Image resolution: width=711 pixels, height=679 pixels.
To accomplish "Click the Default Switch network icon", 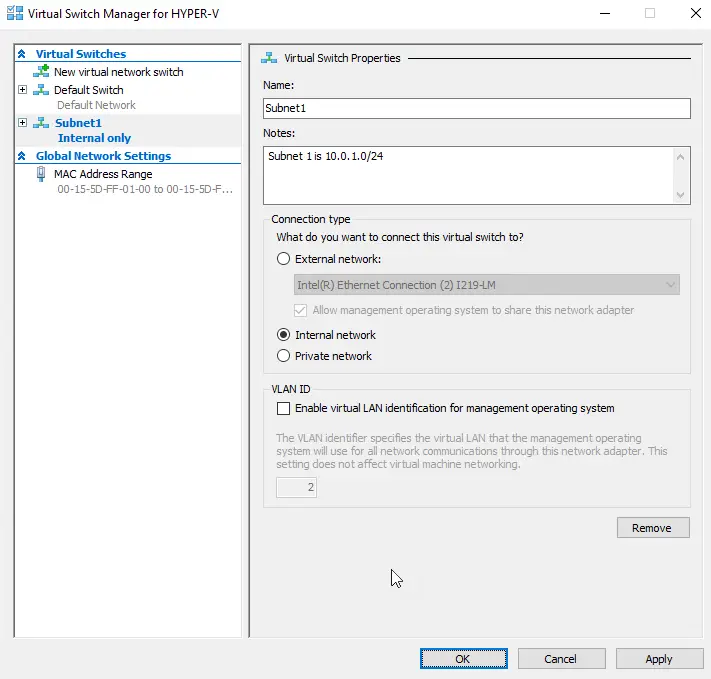I will (41, 89).
